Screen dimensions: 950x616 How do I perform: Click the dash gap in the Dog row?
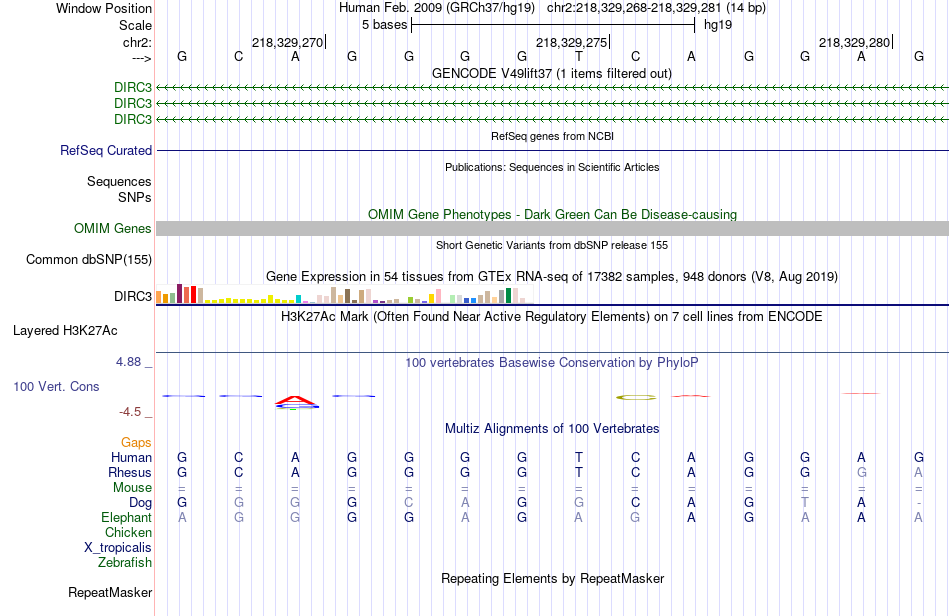[918, 503]
